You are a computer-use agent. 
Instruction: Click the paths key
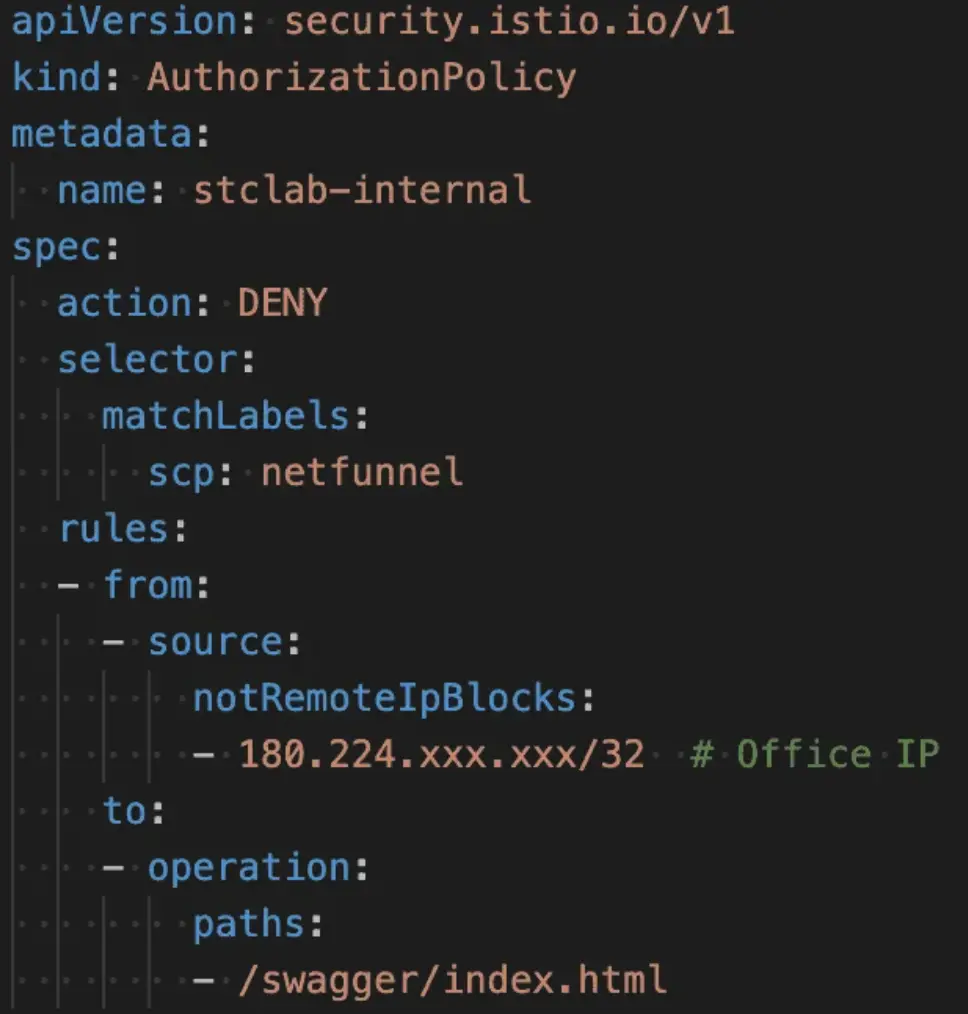pos(248,923)
